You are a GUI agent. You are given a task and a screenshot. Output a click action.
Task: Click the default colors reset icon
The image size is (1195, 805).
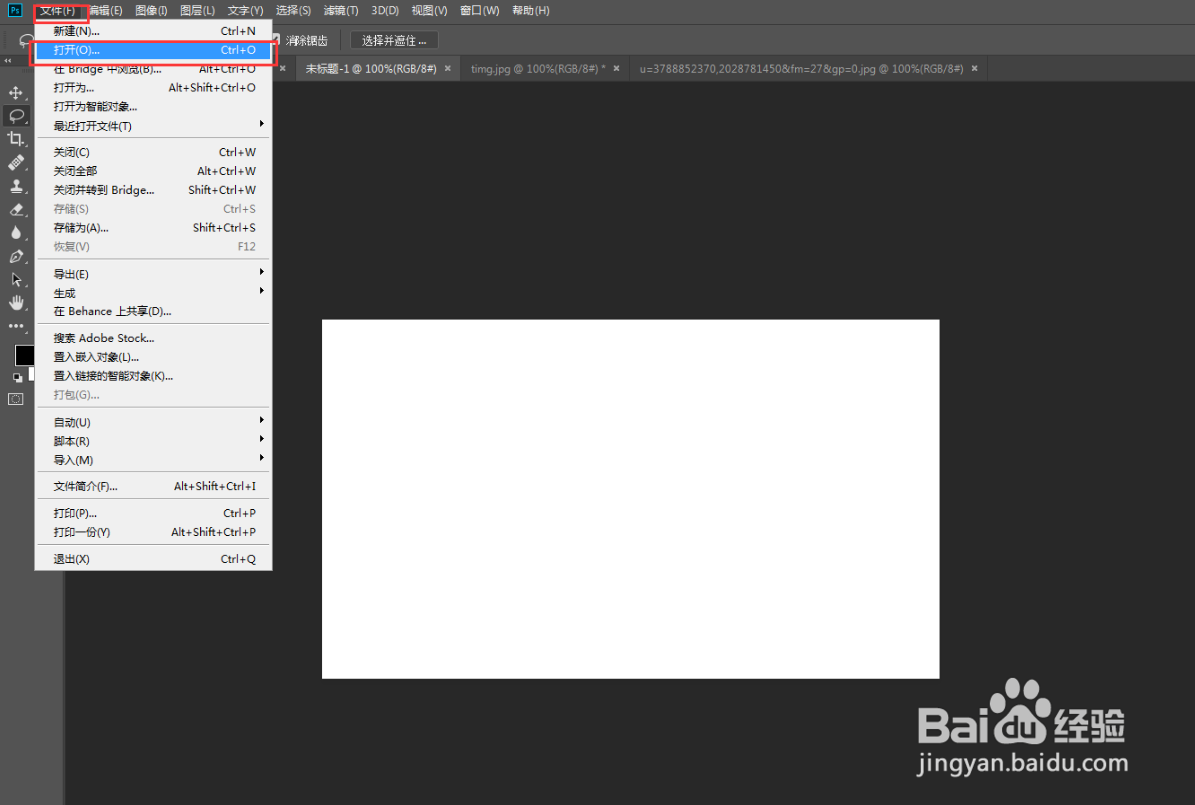coord(18,377)
